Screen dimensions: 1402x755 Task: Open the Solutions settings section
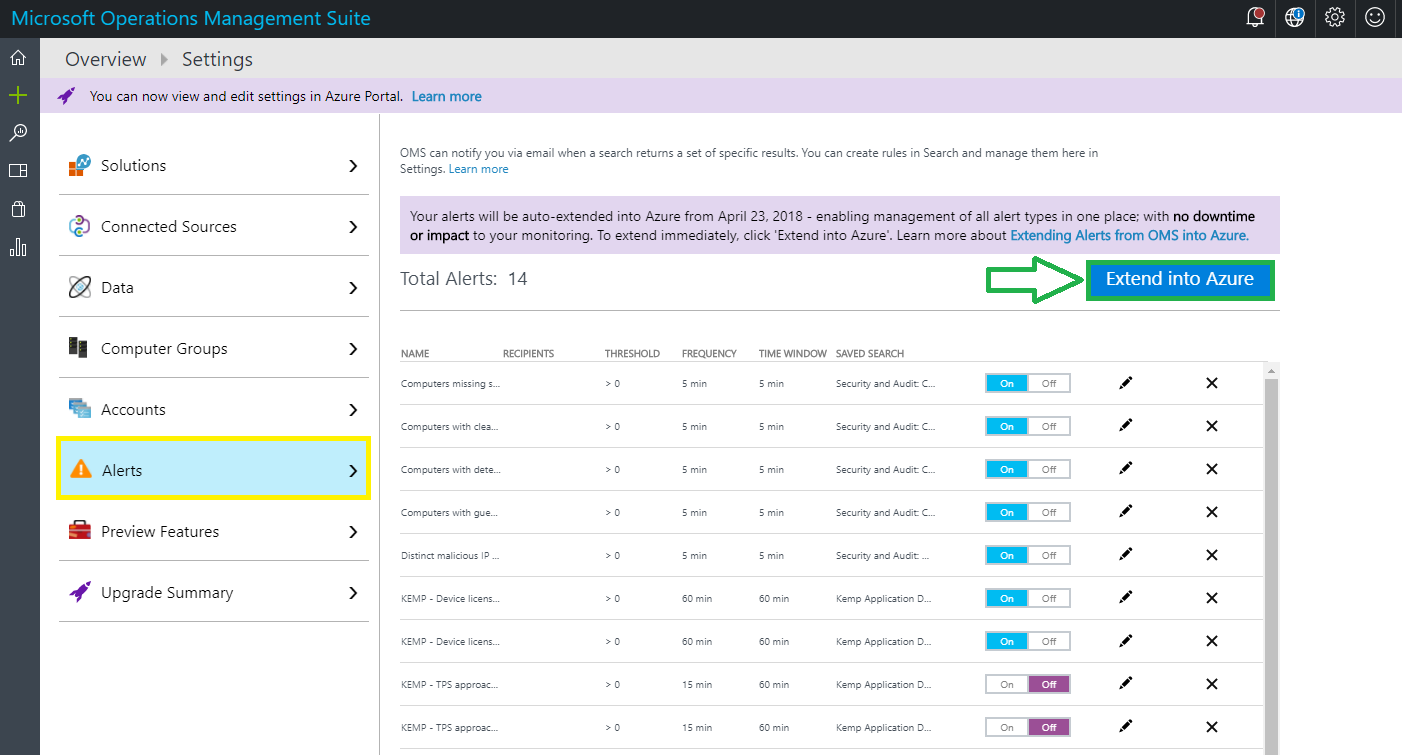(x=214, y=166)
